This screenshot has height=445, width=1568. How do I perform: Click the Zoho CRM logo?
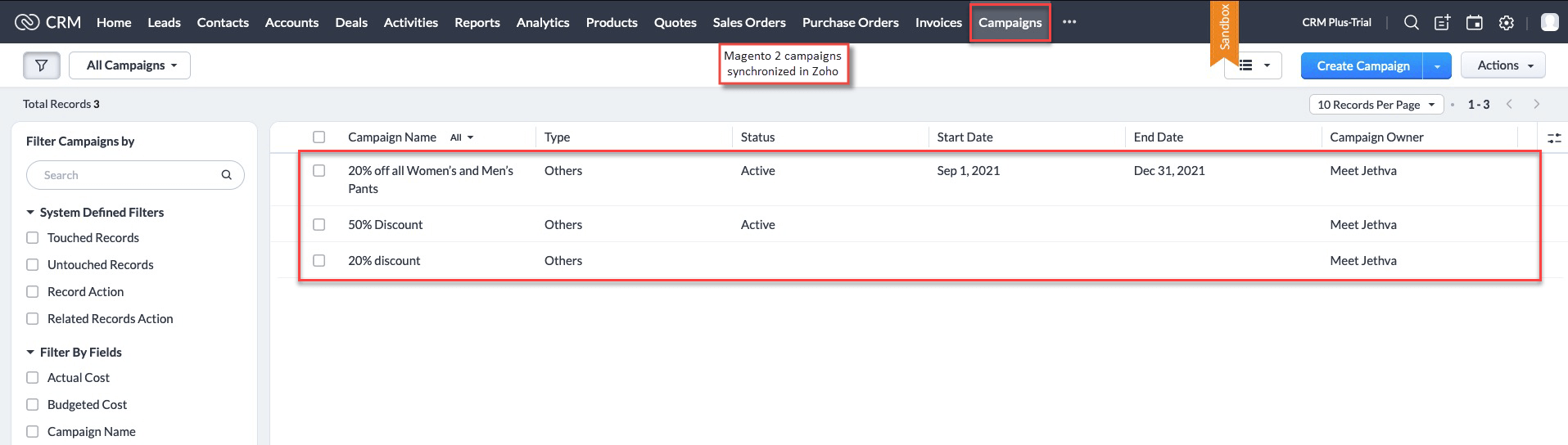[48, 22]
